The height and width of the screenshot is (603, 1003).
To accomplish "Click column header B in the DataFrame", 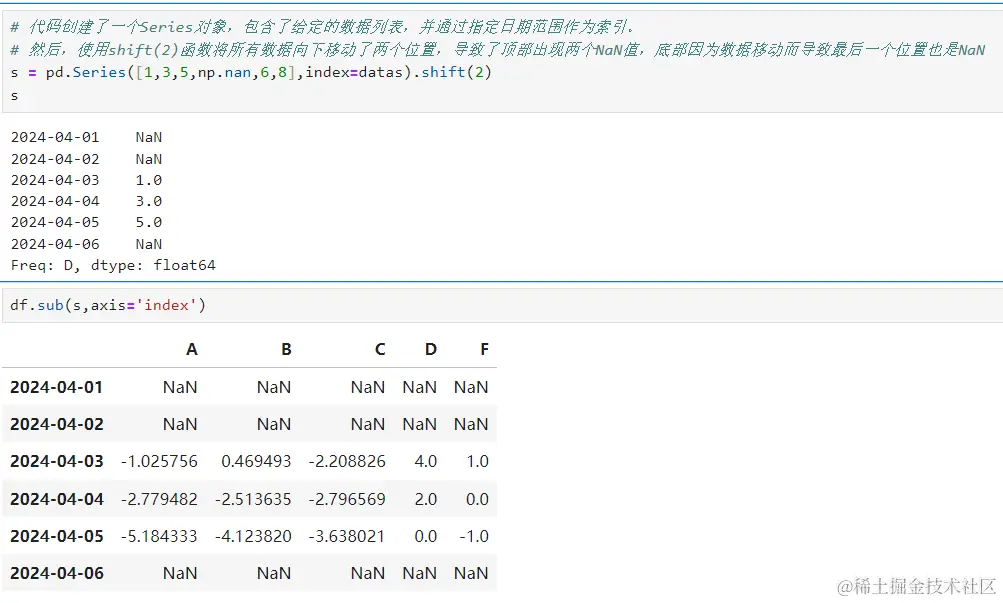I will coord(286,349).
